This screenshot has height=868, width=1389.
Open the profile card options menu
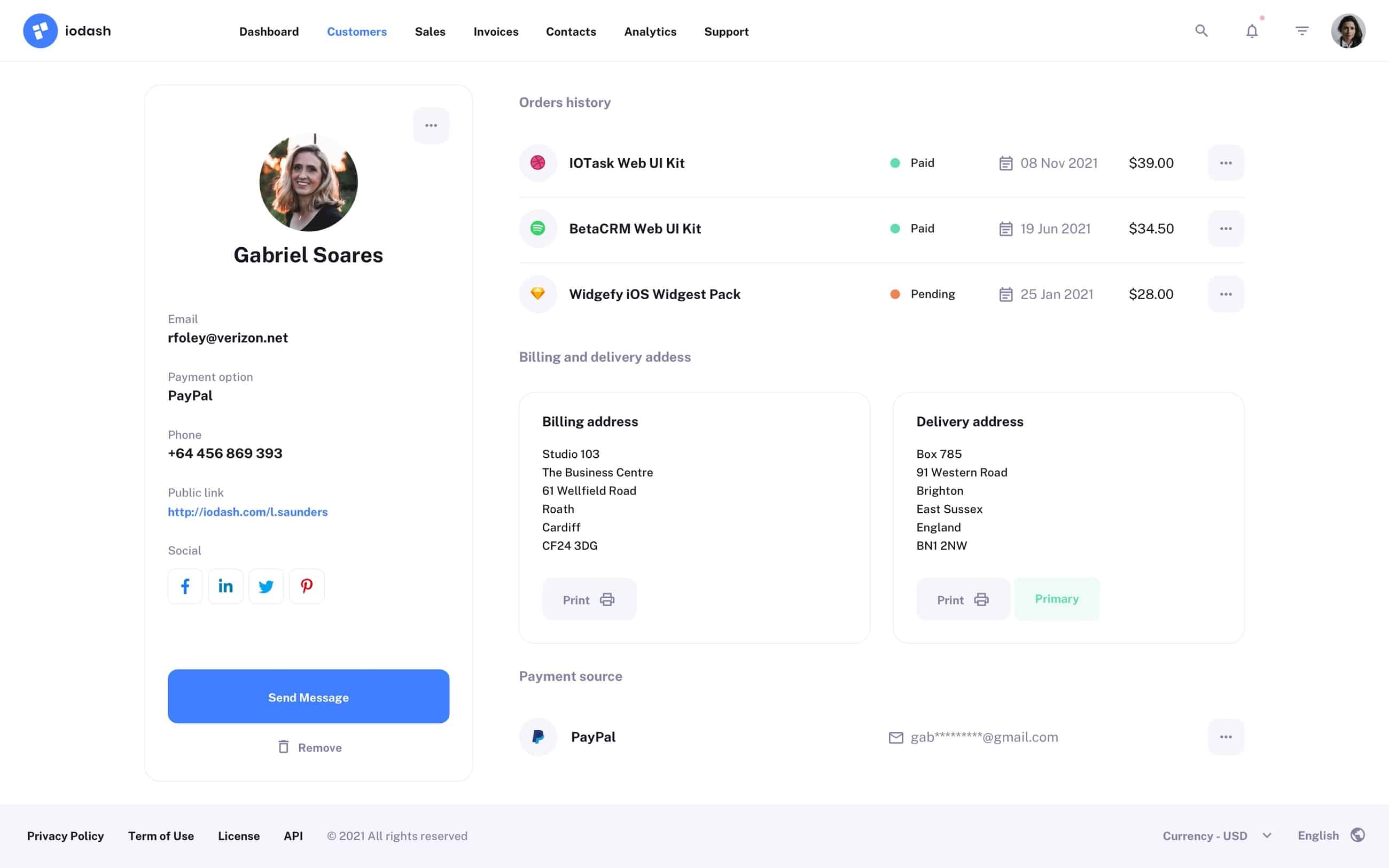pos(431,125)
